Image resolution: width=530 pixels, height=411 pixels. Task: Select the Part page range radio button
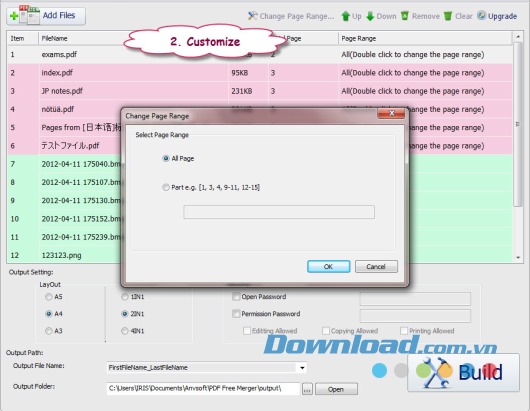[x=166, y=187]
